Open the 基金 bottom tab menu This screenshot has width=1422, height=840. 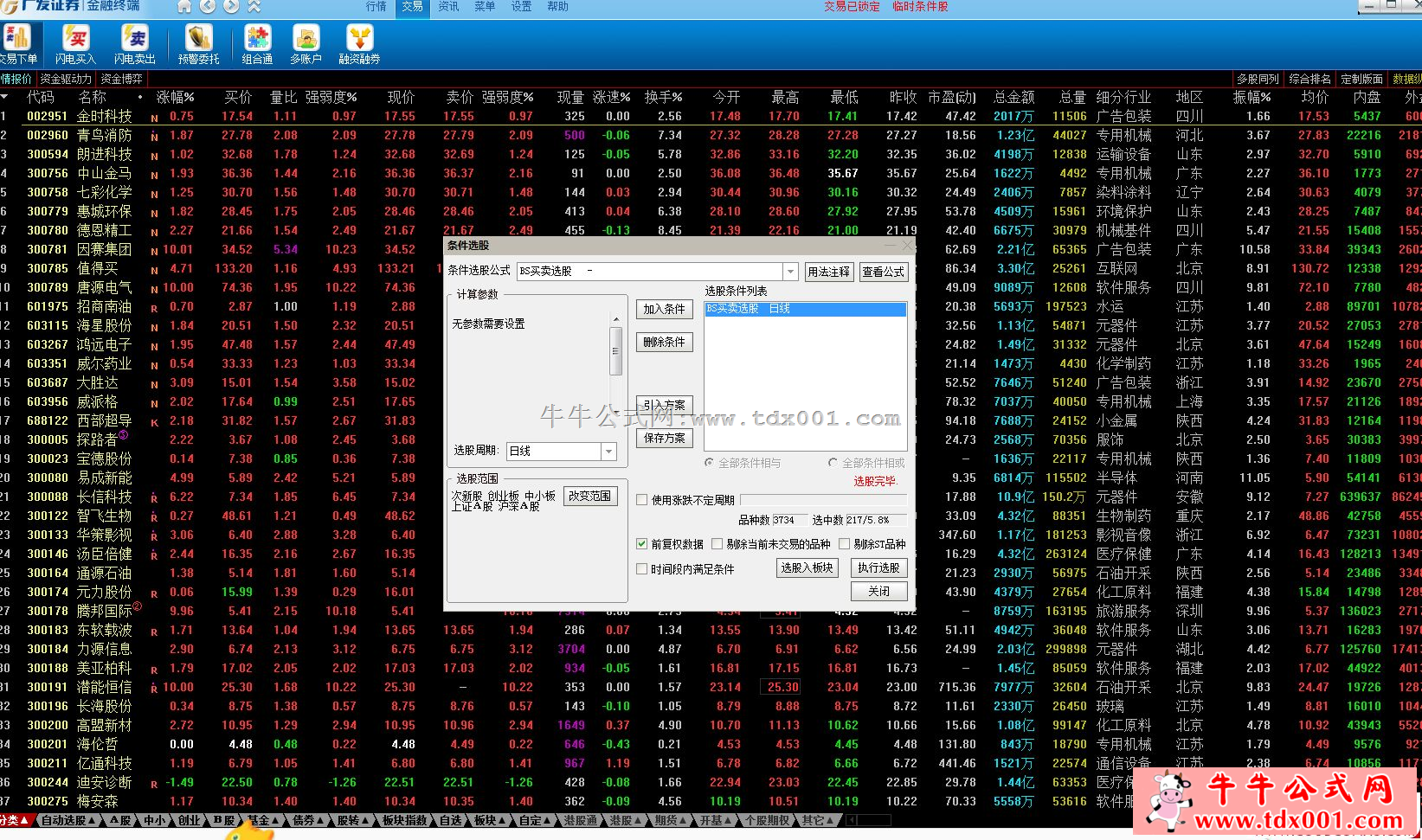(264, 820)
